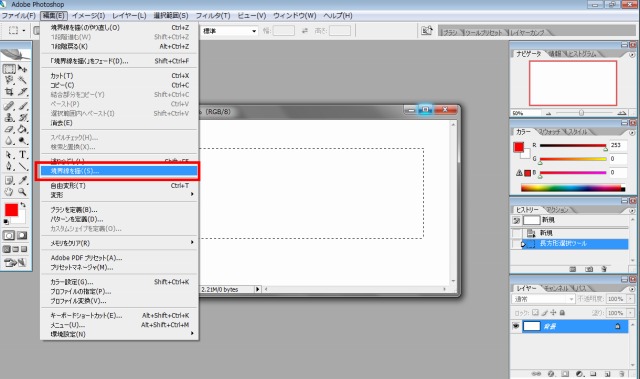Choose 境界線を描く(S)... from Edit menu
This screenshot has height=379, width=640.
(x=119, y=171)
